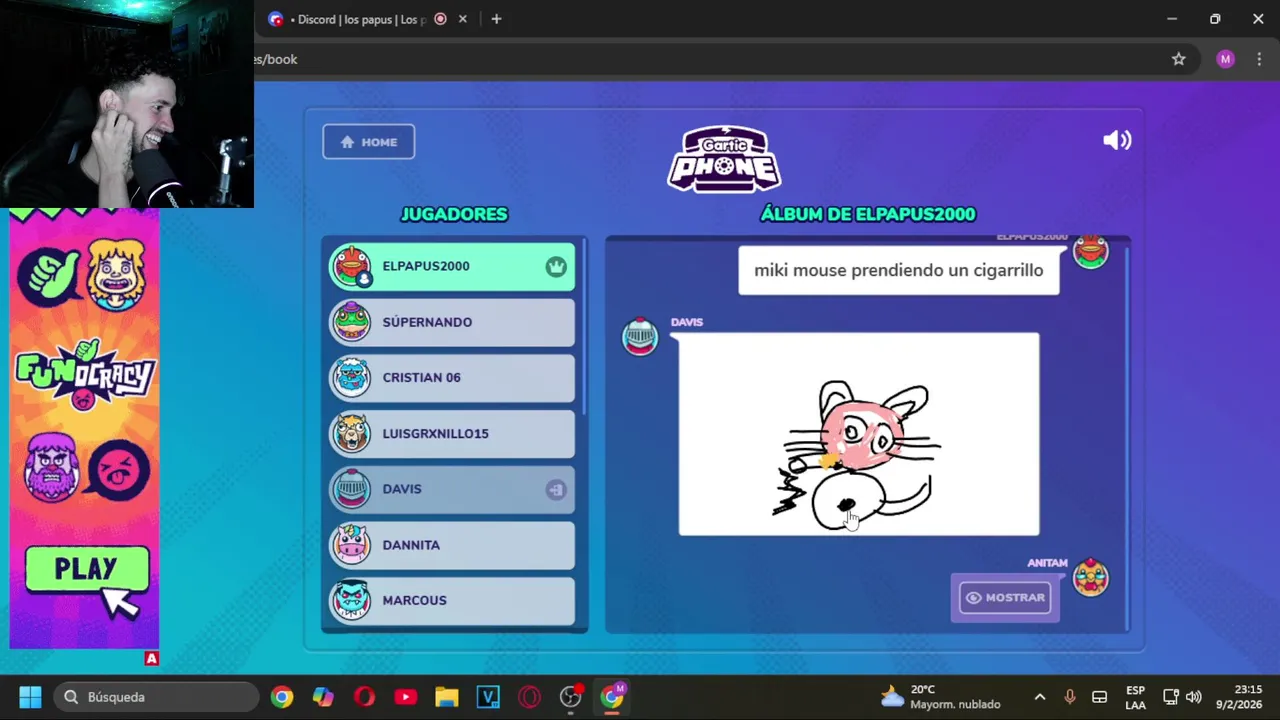Open Google Chrome from the taskbar

click(282, 697)
